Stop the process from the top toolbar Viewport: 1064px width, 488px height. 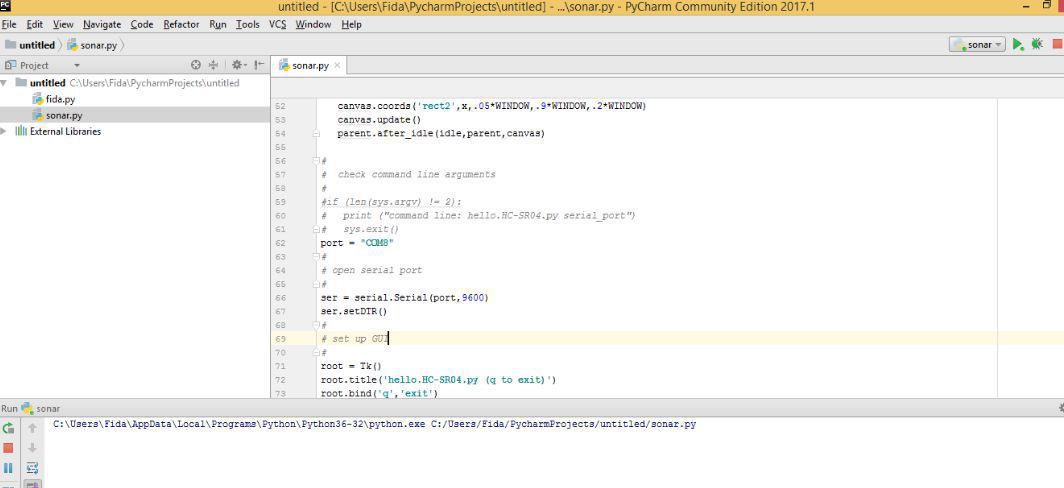[1057, 44]
